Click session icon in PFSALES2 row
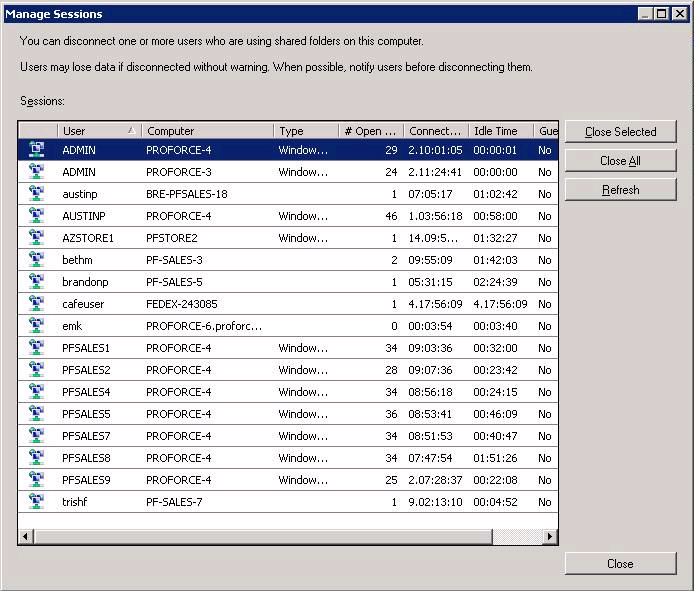Image resolution: width=694 pixels, height=591 pixels. pos(36,370)
